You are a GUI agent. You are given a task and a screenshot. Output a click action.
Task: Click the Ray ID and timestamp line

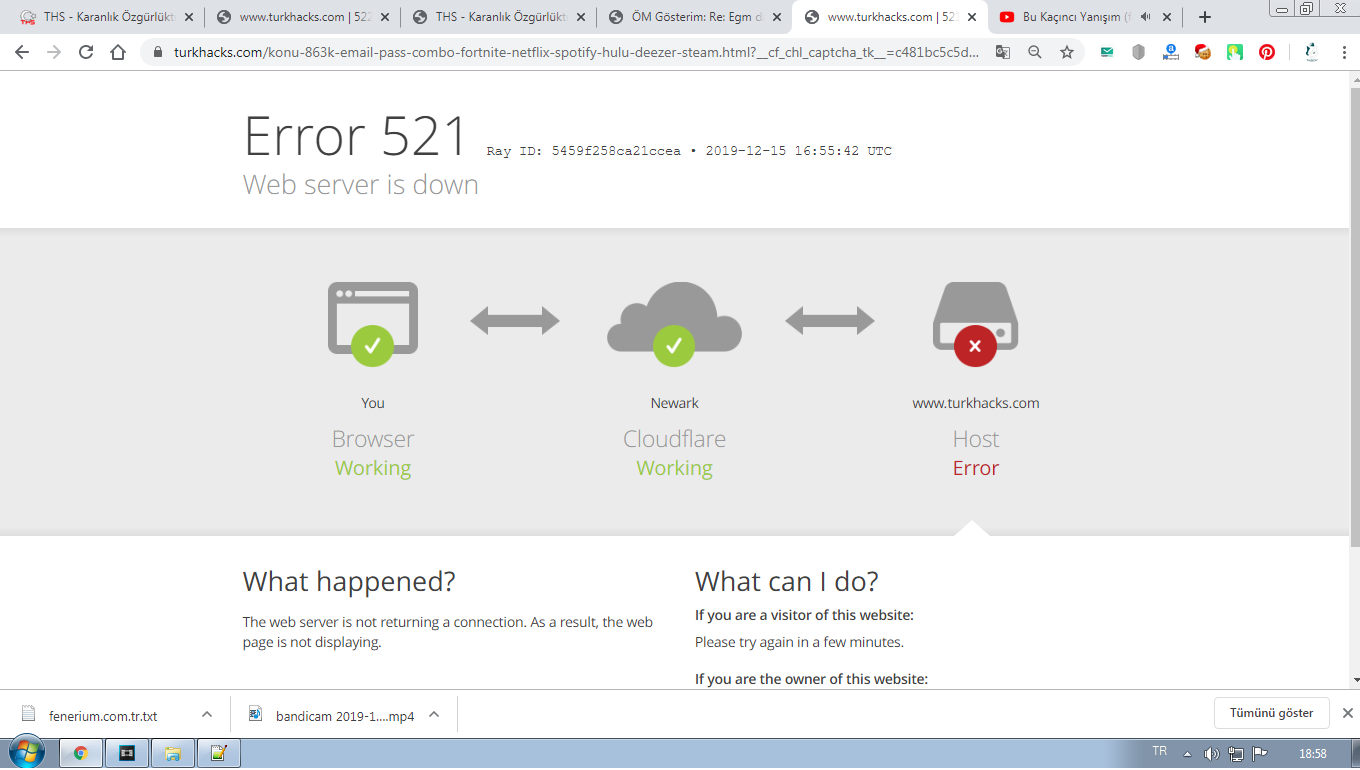(x=689, y=152)
